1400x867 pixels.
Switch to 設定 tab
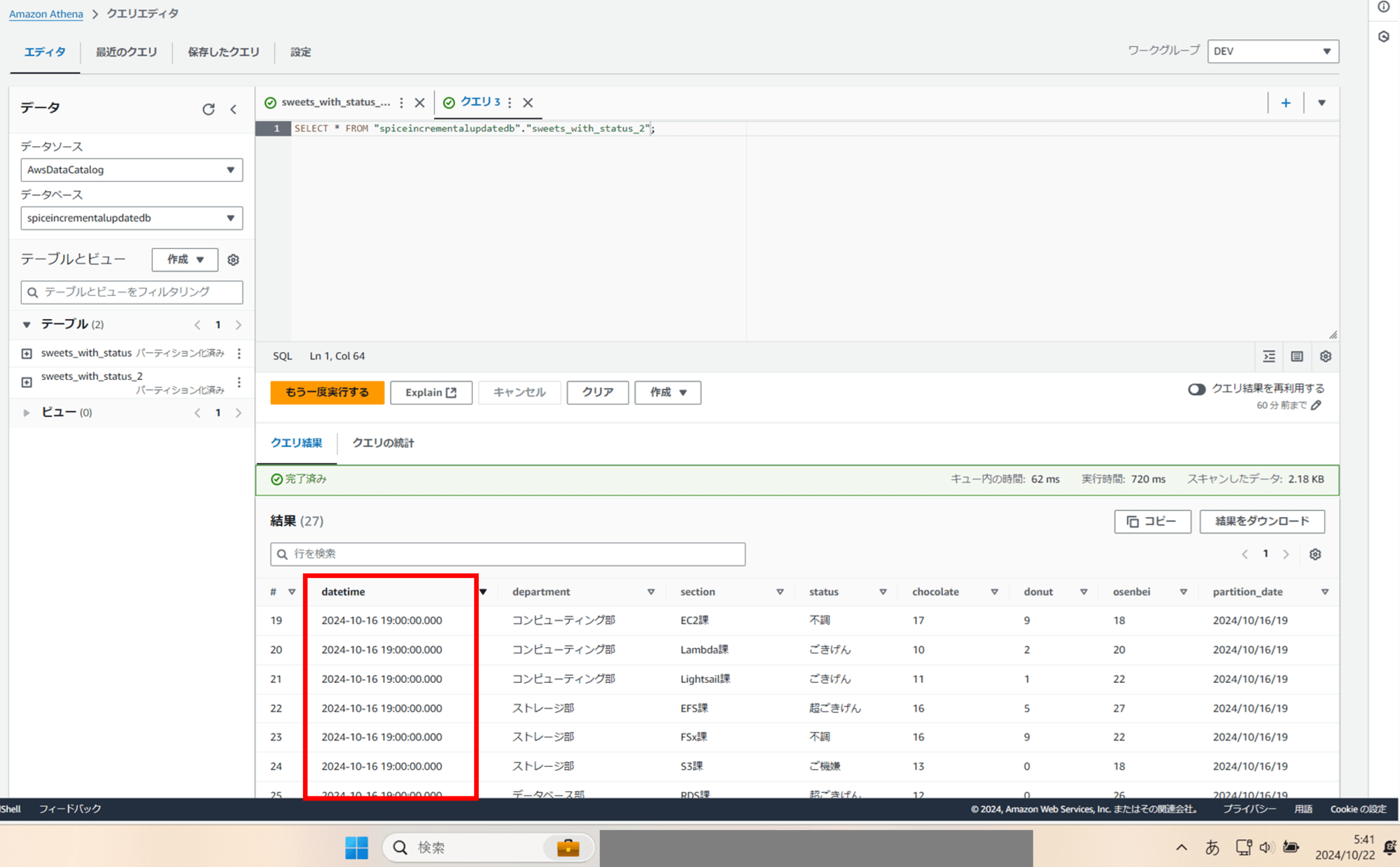click(x=300, y=52)
